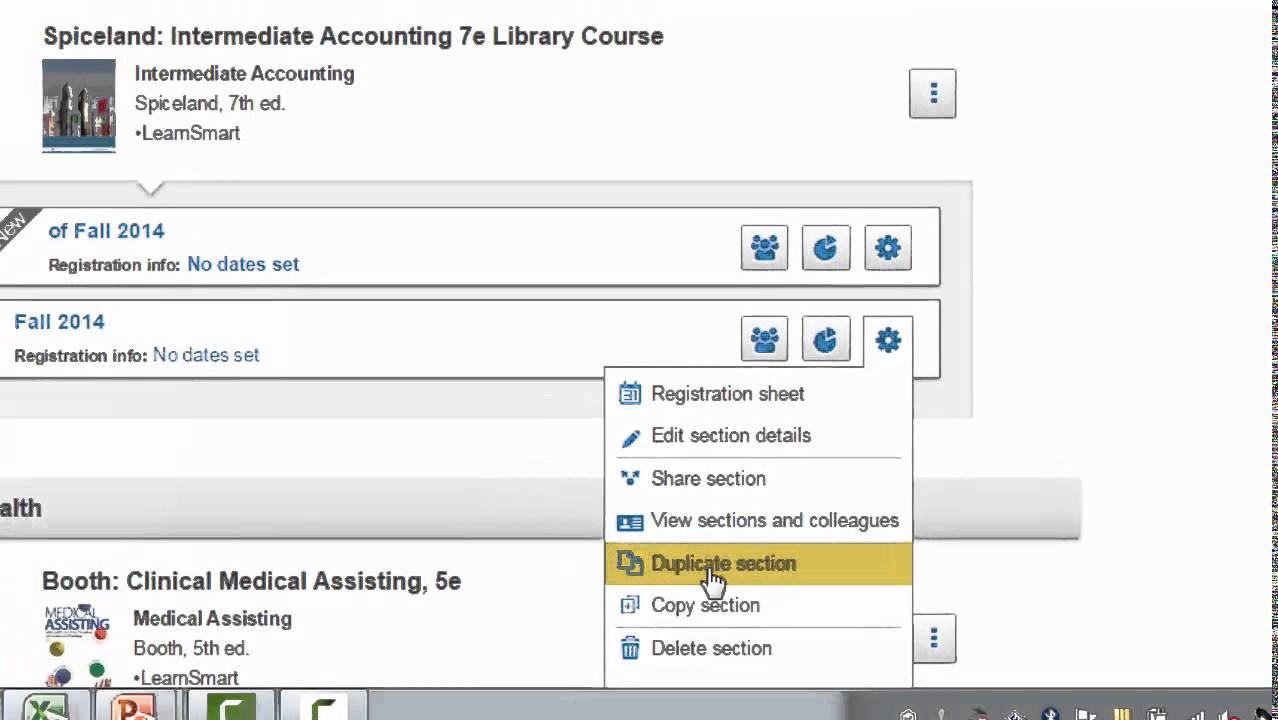Image resolution: width=1278 pixels, height=720 pixels.
Task: Open the Fall 2014 section link
Action: (x=59, y=322)
